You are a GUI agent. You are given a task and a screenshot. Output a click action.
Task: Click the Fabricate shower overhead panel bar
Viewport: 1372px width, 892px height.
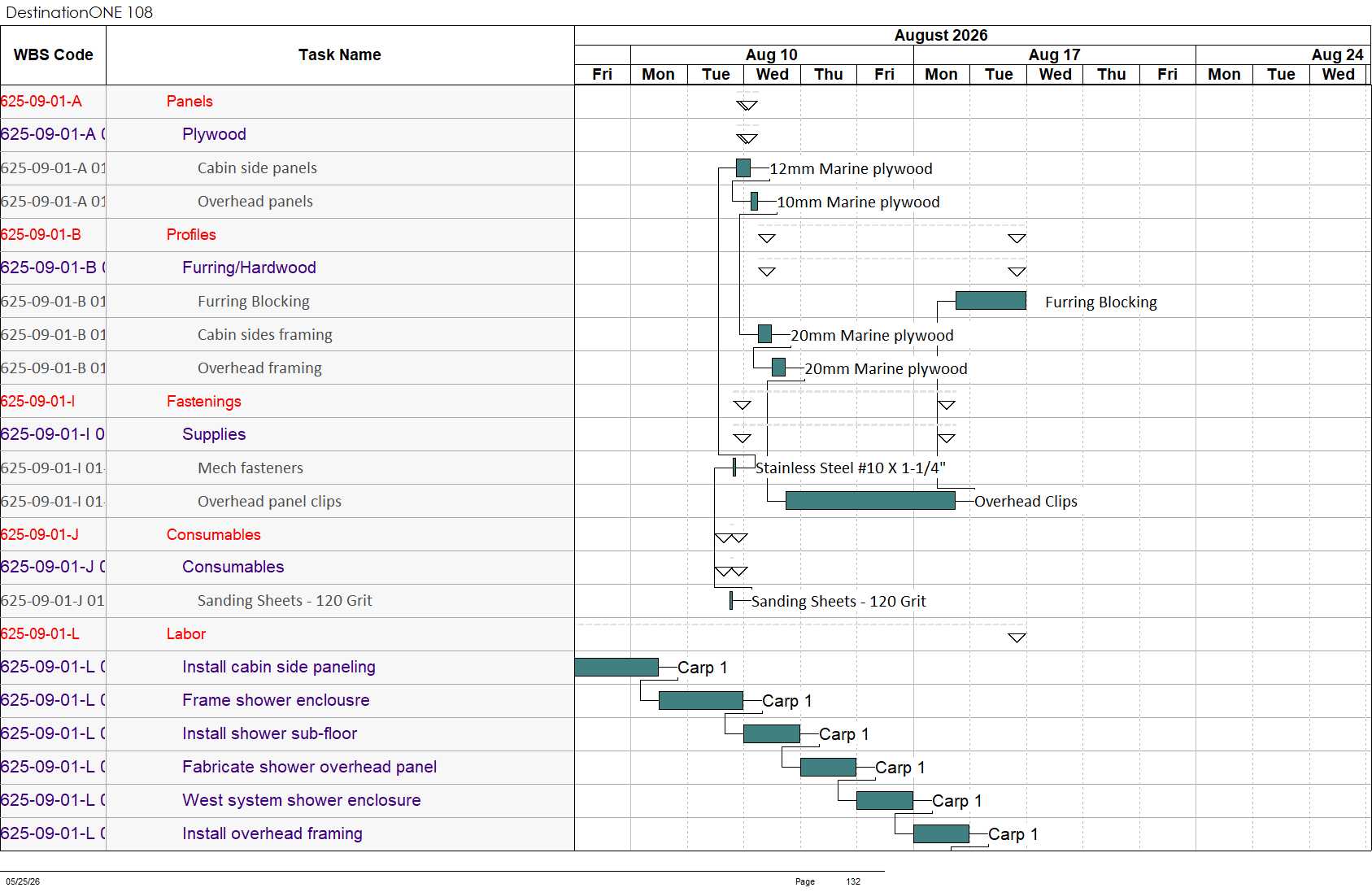(828, 768)
